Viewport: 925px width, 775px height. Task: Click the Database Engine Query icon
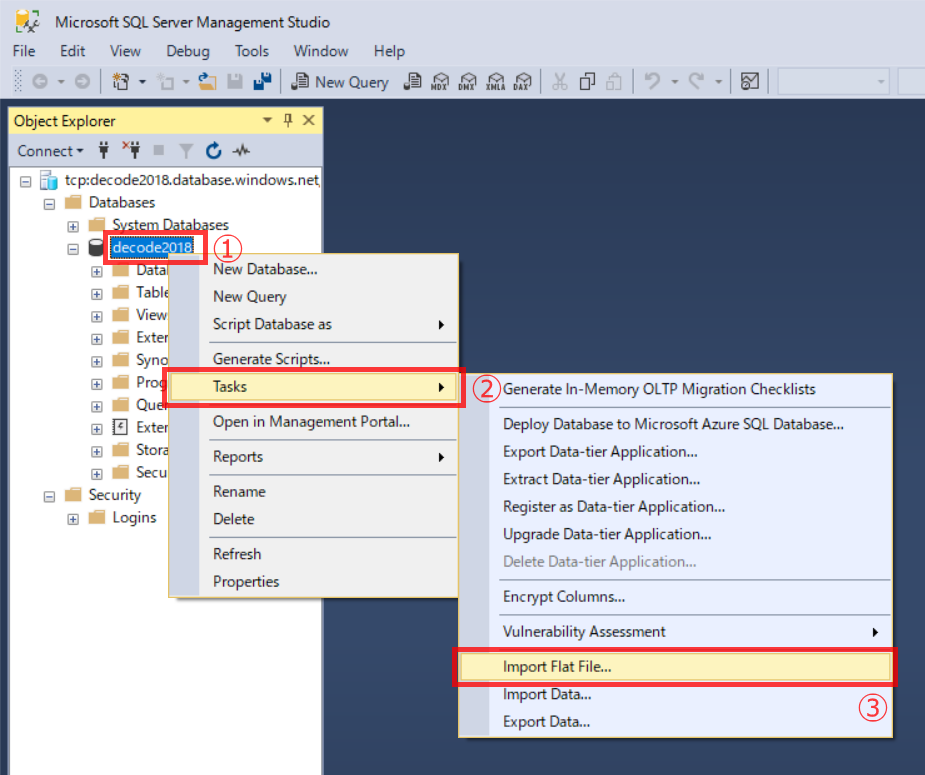(x=412, y=81)
